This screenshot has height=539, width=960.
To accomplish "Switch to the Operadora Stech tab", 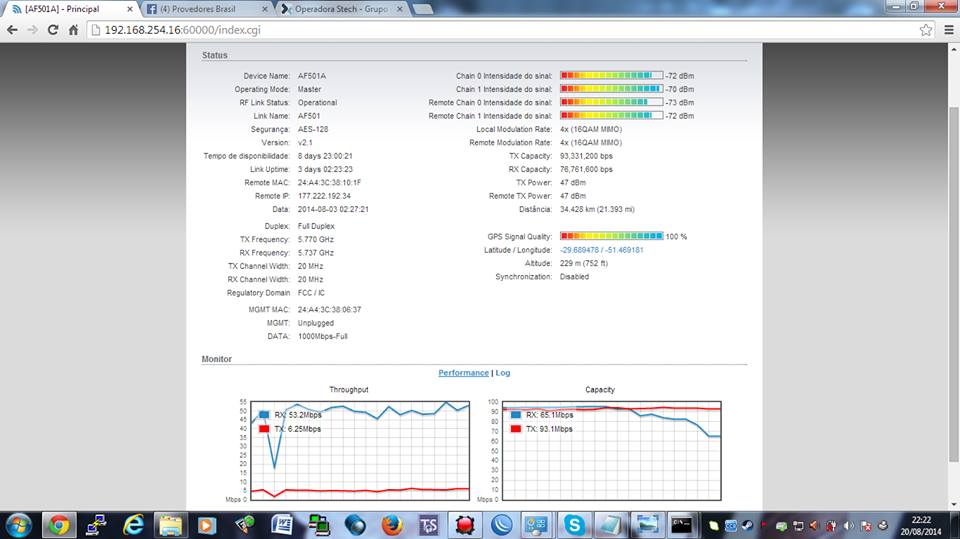I will [335, 9].
